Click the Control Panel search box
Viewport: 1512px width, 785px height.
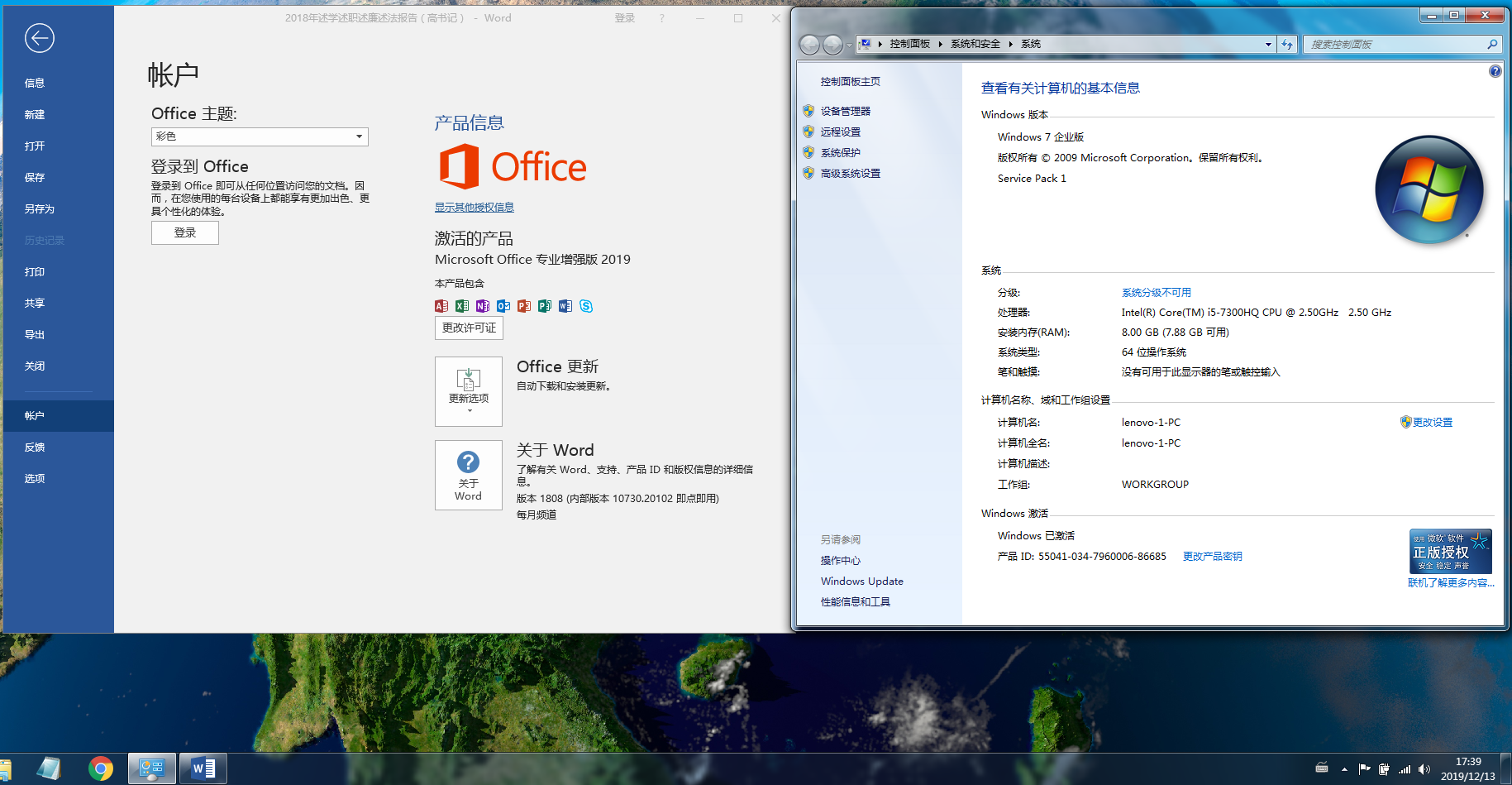click(x=1395, y=45)
